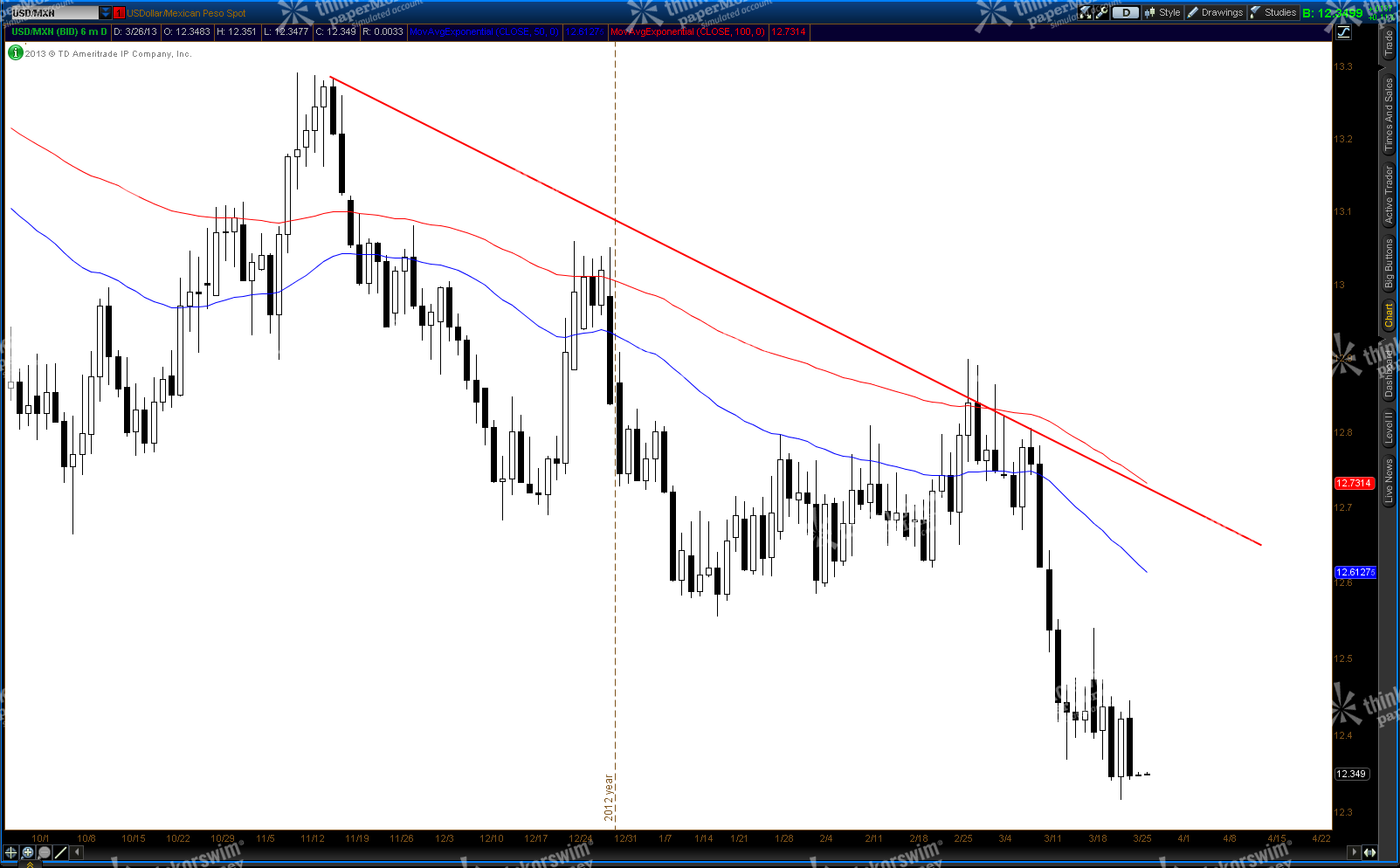1400x868 pixels.
Task: Open the Big Buttons side tab
Action: coord(1389,264)
